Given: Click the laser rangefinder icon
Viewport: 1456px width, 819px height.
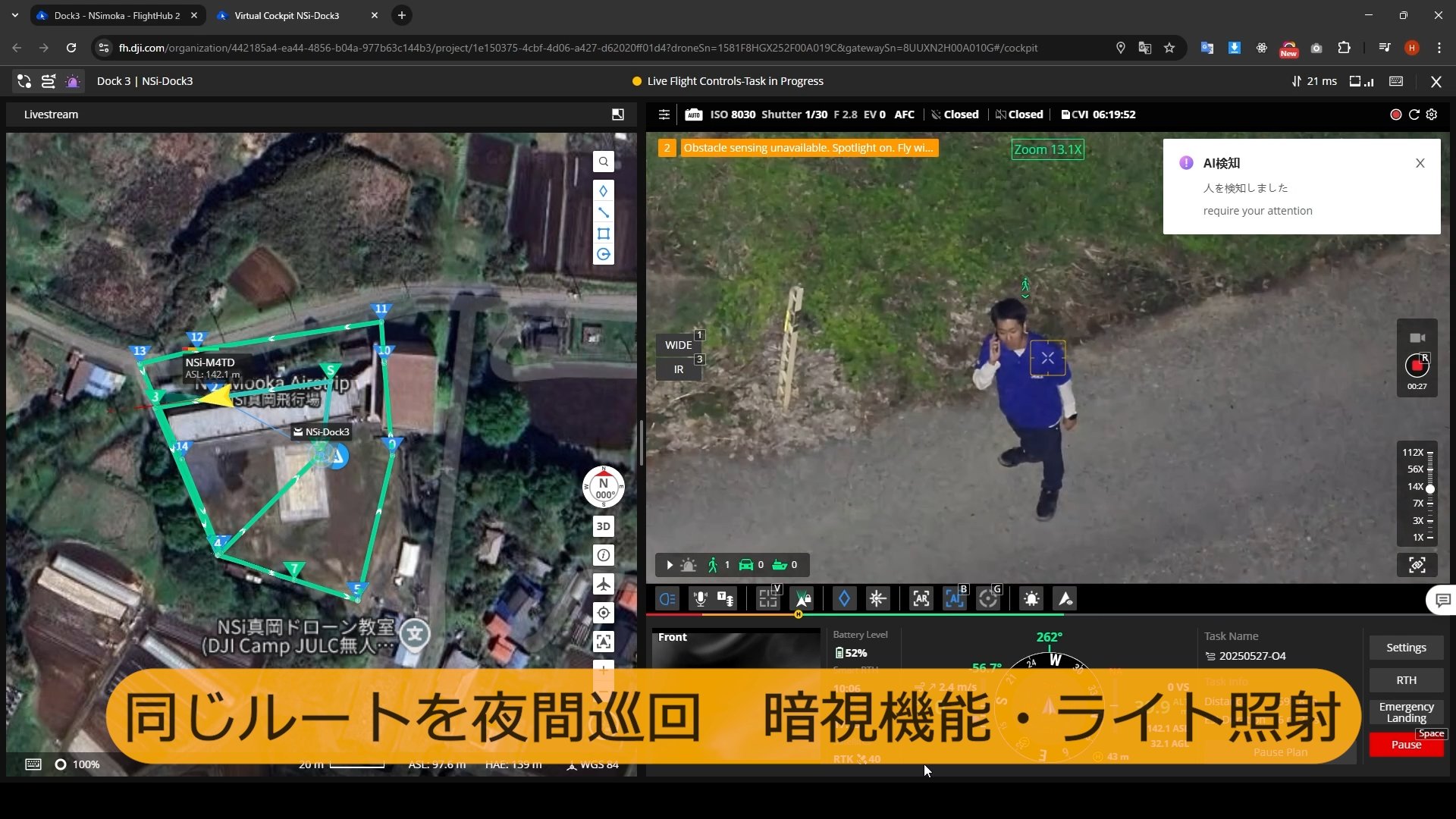Looking at the screenshot, I should coord(877,599).
